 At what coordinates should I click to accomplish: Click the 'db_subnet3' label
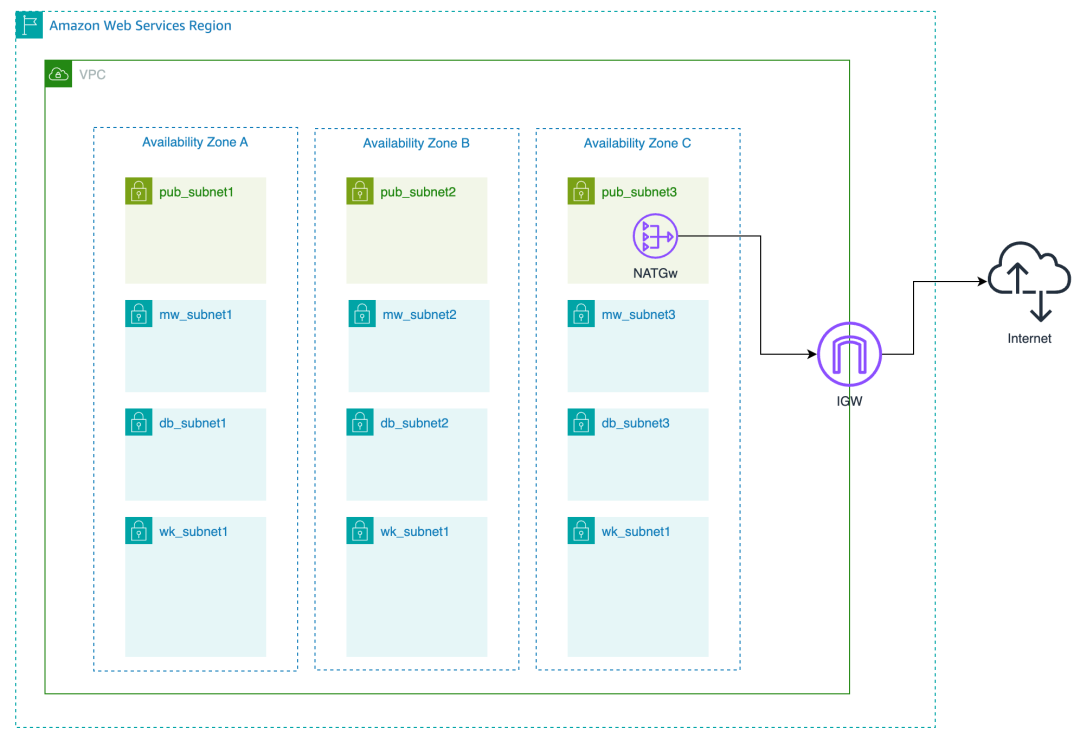click(635, 423)
